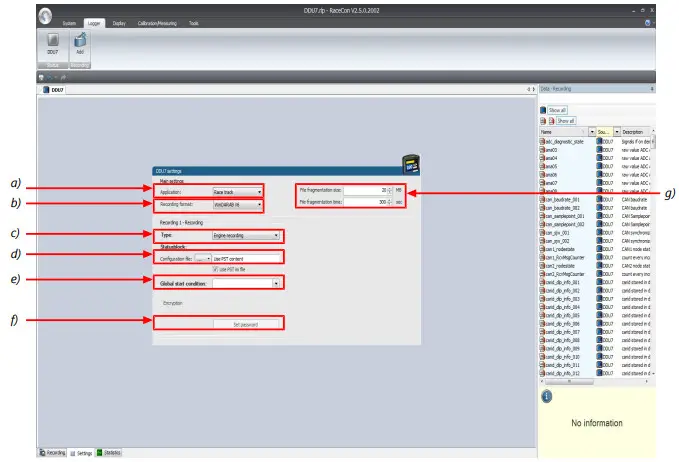Viewport: 679px width, 462px height.
Task: Click the undo arrow in quick toolbar
Action: point(49,77)
